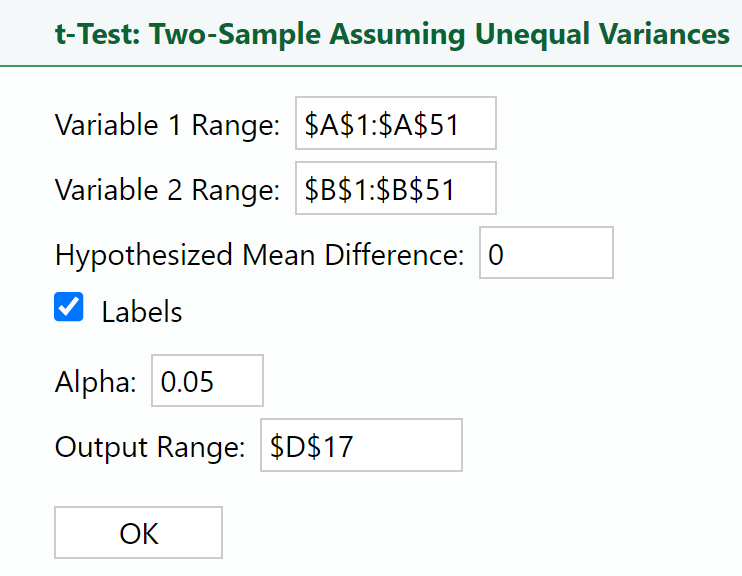
Task: Click the "Alpha:" label text
Action: click(x=95, y=382)
